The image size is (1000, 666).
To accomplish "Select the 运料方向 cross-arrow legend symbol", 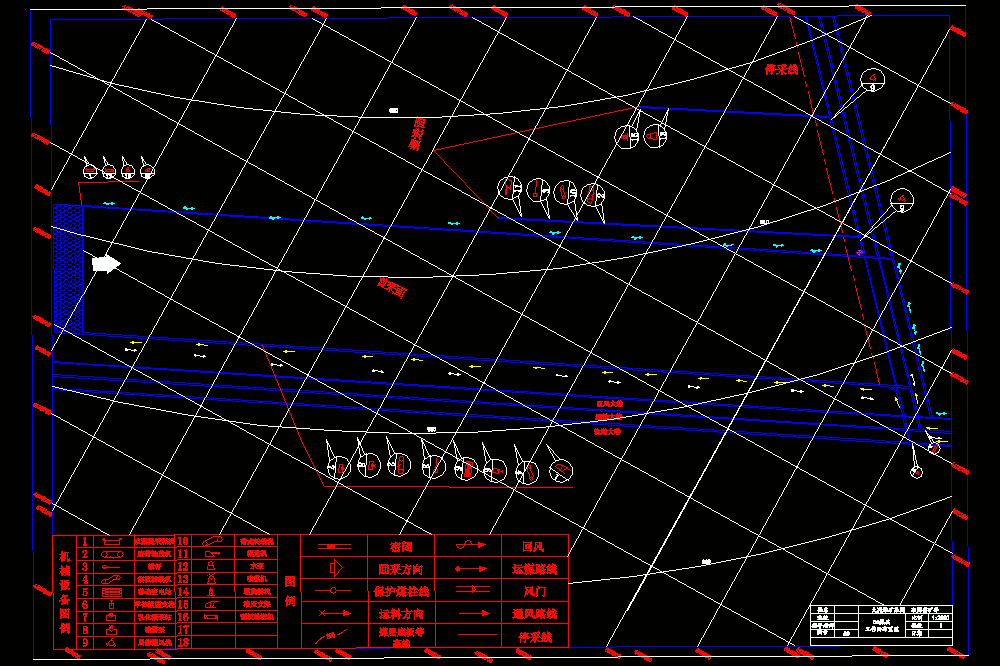I will [x=334, y=613].
